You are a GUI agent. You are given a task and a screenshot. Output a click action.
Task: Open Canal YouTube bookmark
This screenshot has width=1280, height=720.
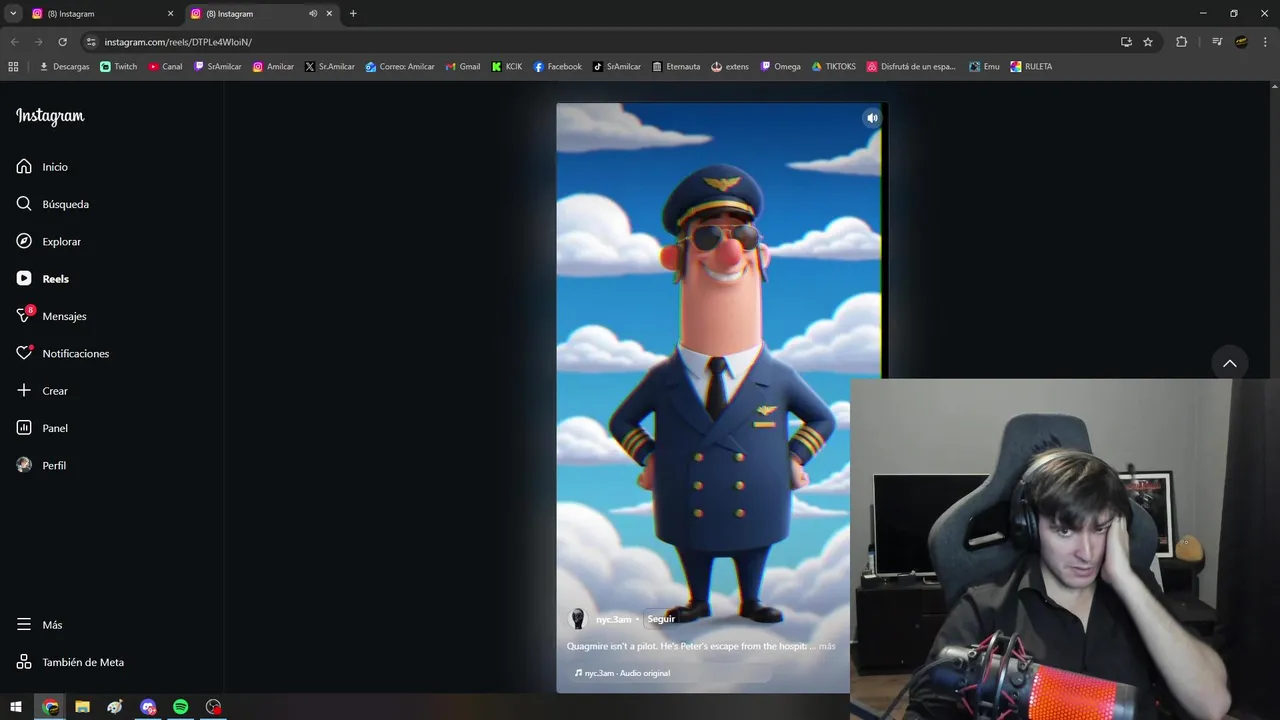point(166,67)
